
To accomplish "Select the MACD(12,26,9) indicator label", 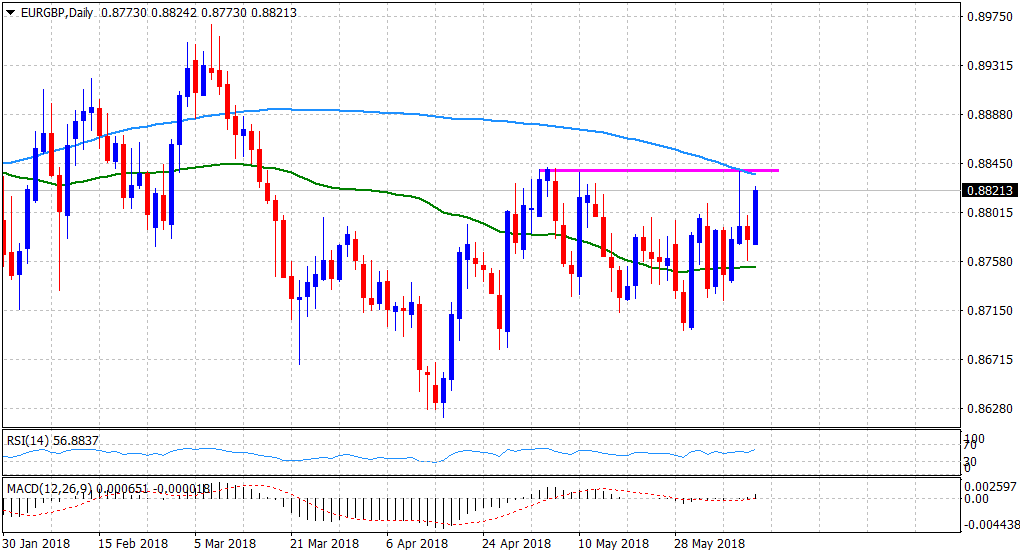I will 50,487.
